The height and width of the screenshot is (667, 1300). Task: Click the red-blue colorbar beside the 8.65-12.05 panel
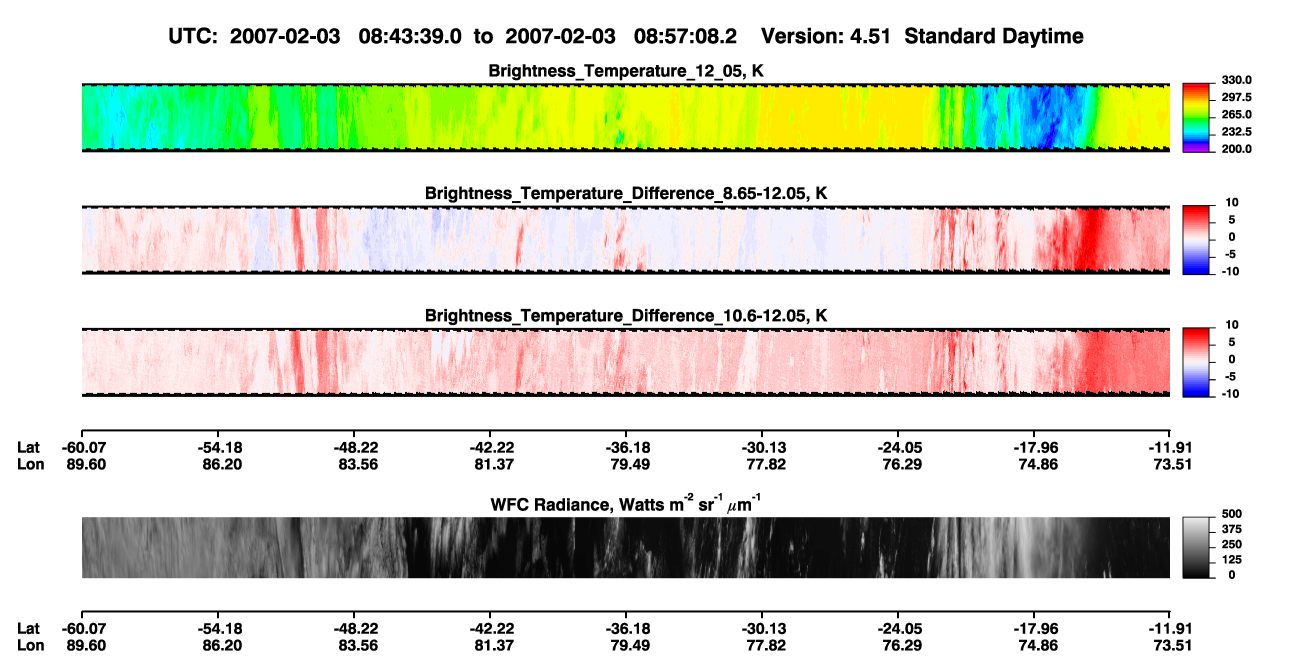pyautogui.click(x=1197, y=240)
